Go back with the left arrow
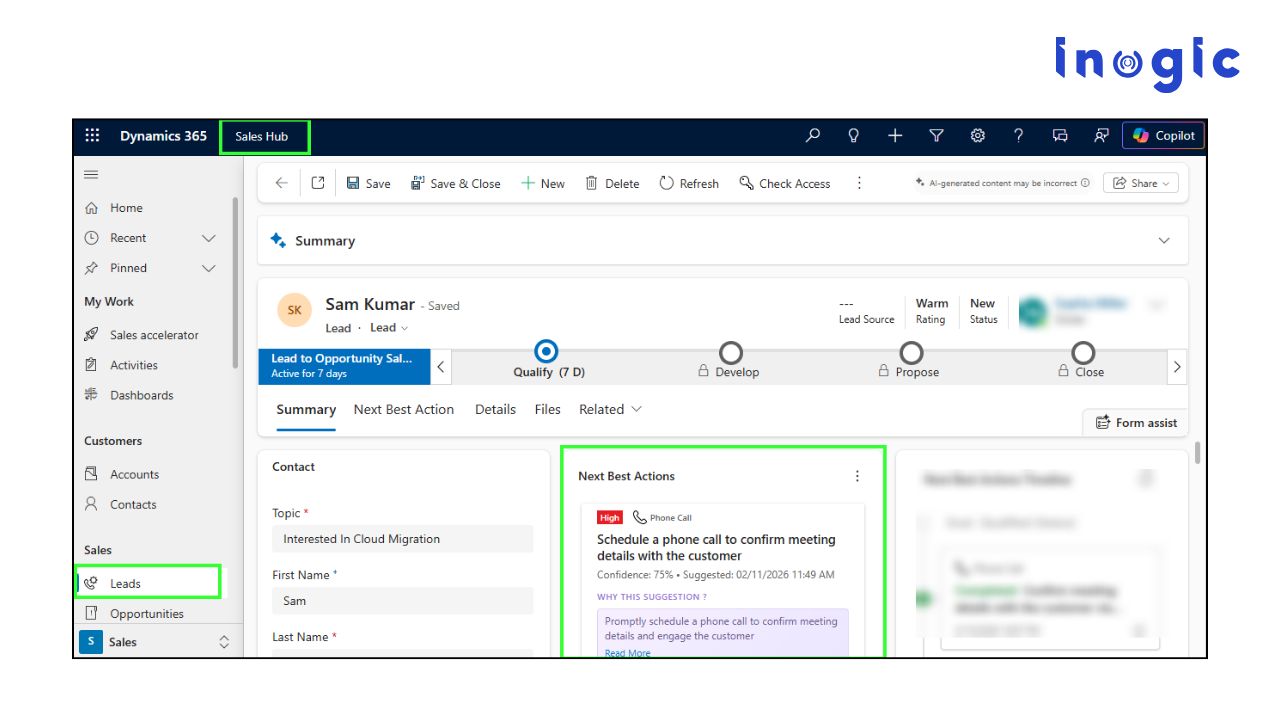This screenshot has width=1280, height=720. 281,183
